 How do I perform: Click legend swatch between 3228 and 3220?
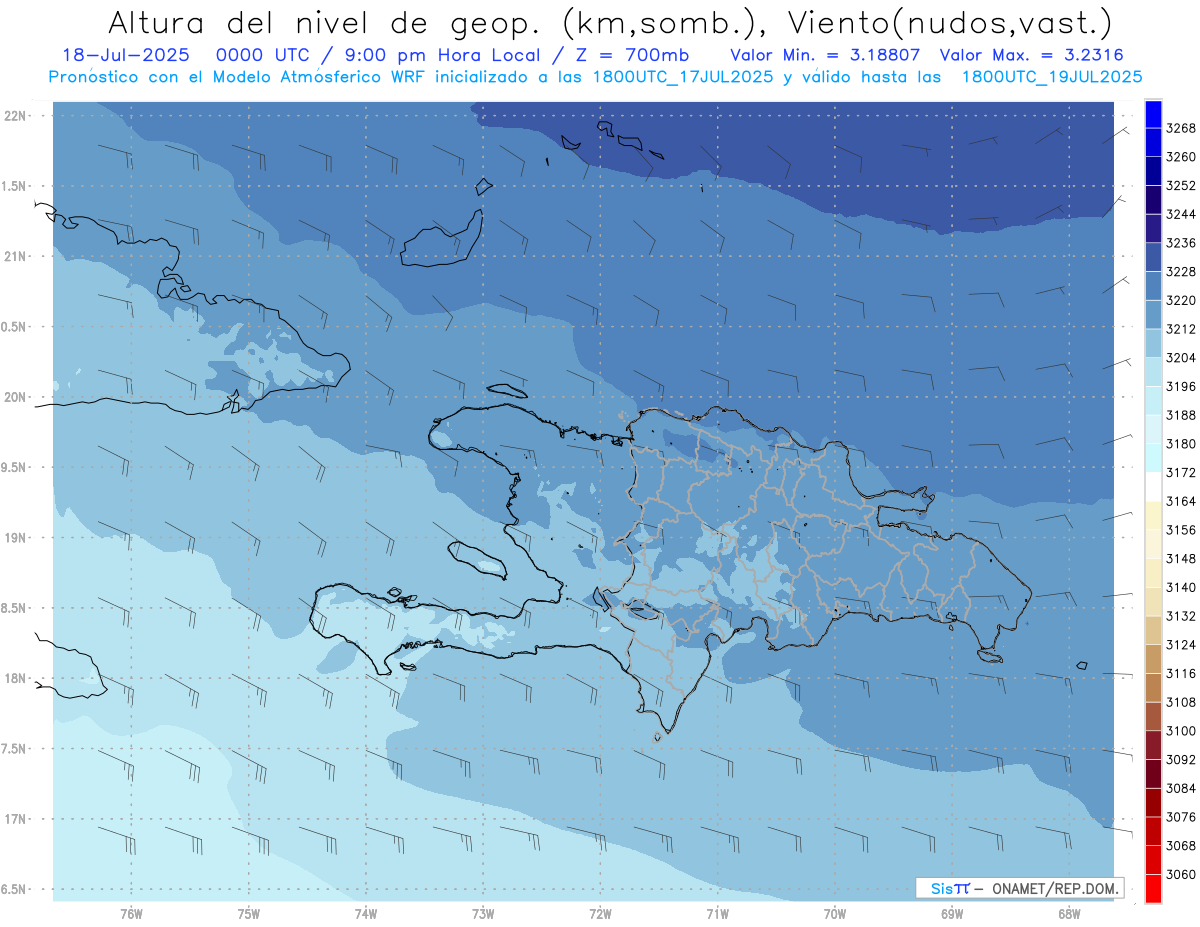point(1153,286)
